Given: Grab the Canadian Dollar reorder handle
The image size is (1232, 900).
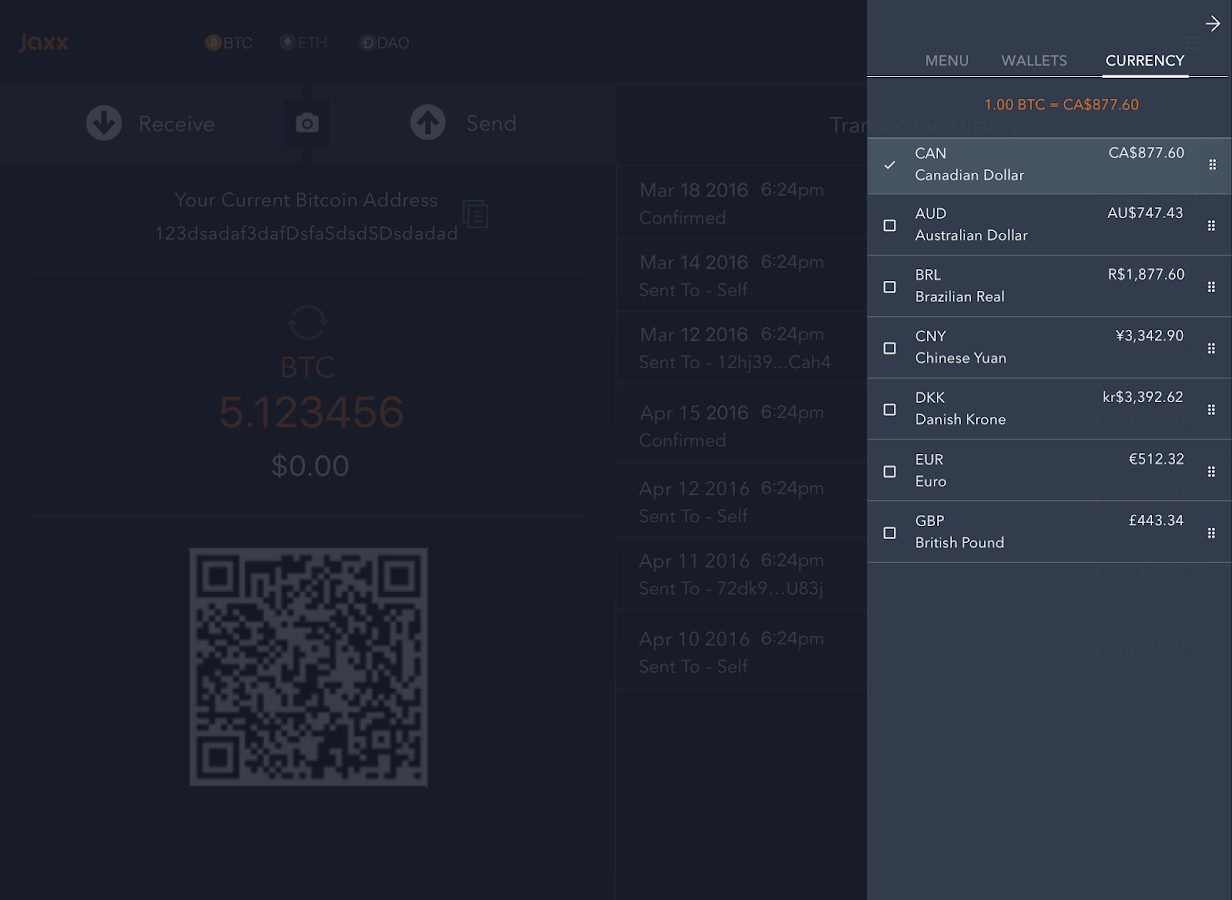Looking at the screenshot, I should tap(1212, 165).
